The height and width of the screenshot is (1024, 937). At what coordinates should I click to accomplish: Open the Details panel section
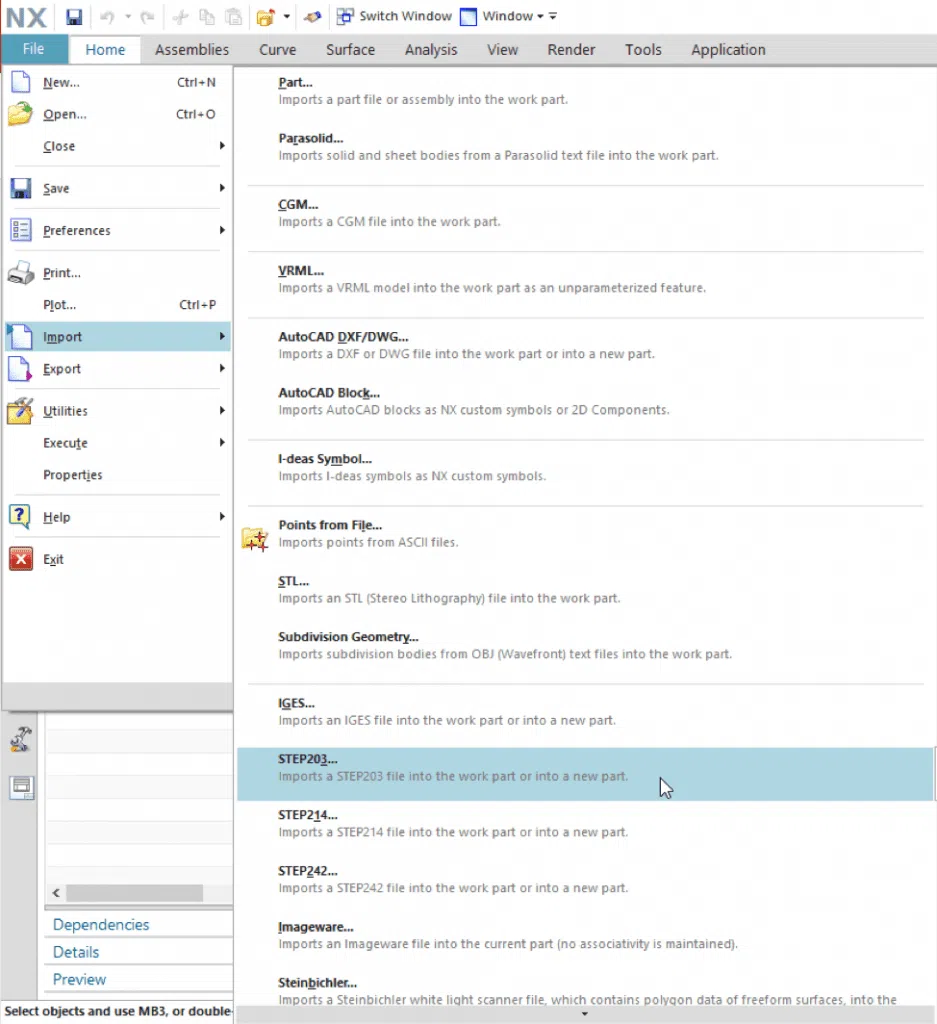tap(76, 952)
